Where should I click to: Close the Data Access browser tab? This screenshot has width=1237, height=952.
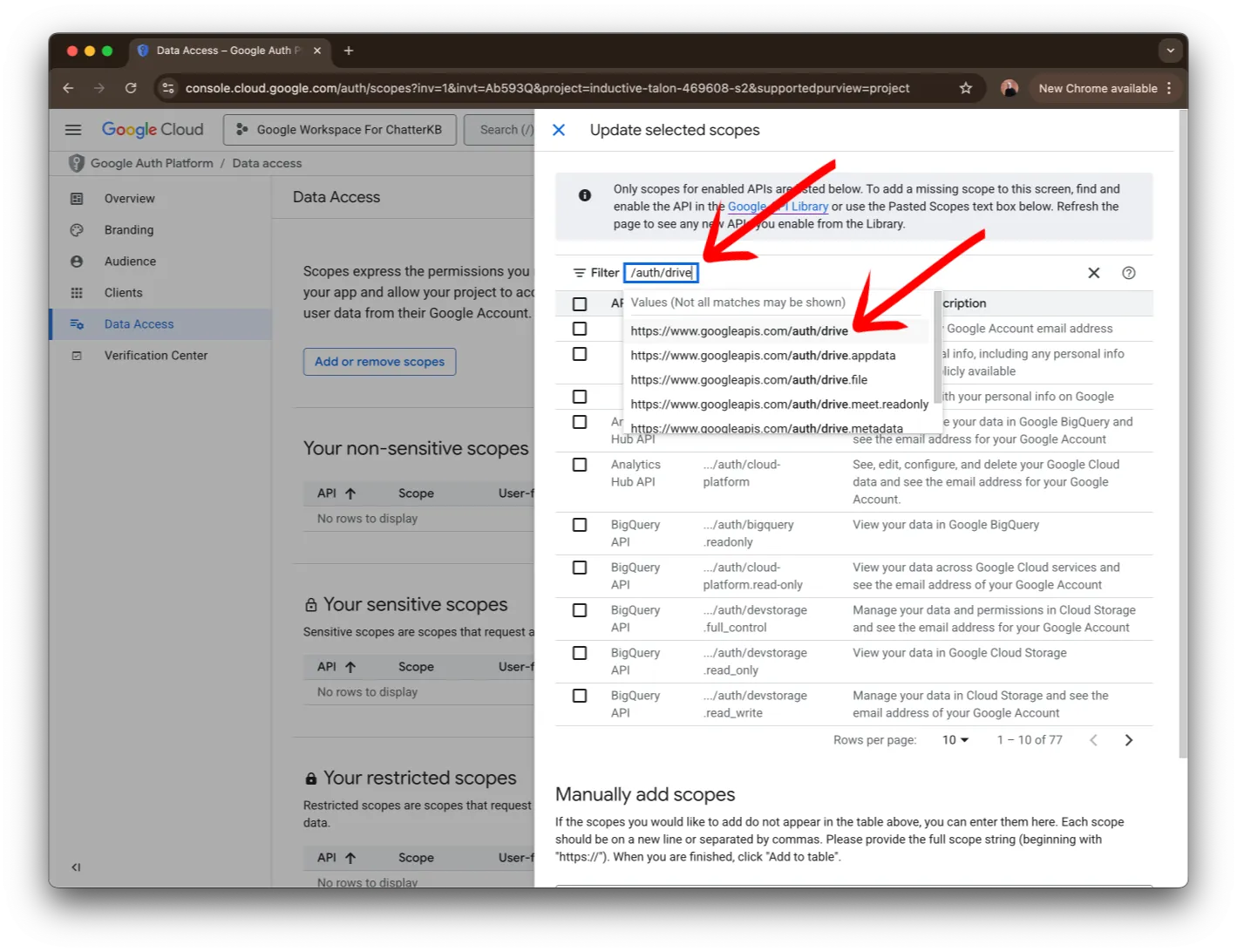coord(317,51)
